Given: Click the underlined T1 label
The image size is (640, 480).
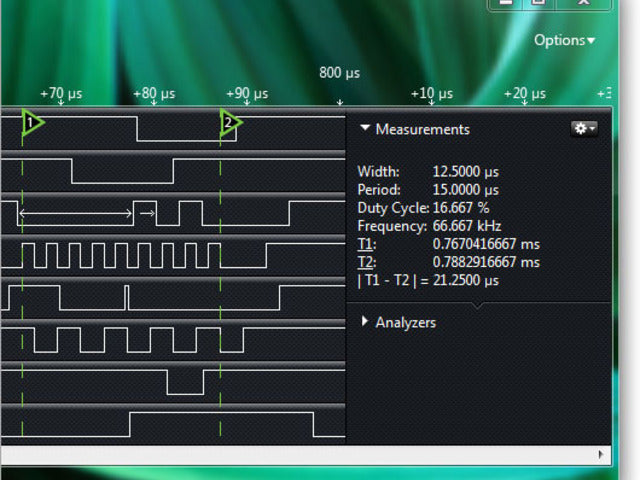Looking at the screenshot, I should 365,243.
